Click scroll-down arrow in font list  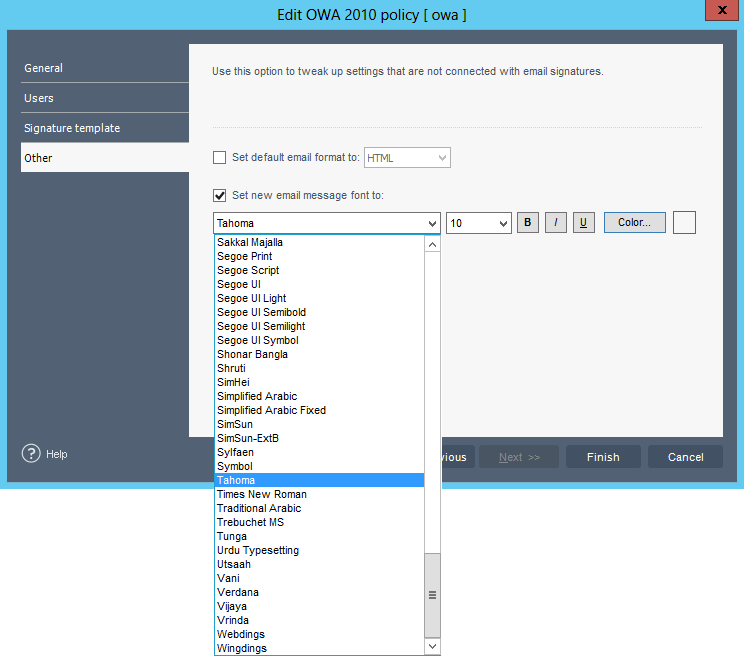click(432, 646)
